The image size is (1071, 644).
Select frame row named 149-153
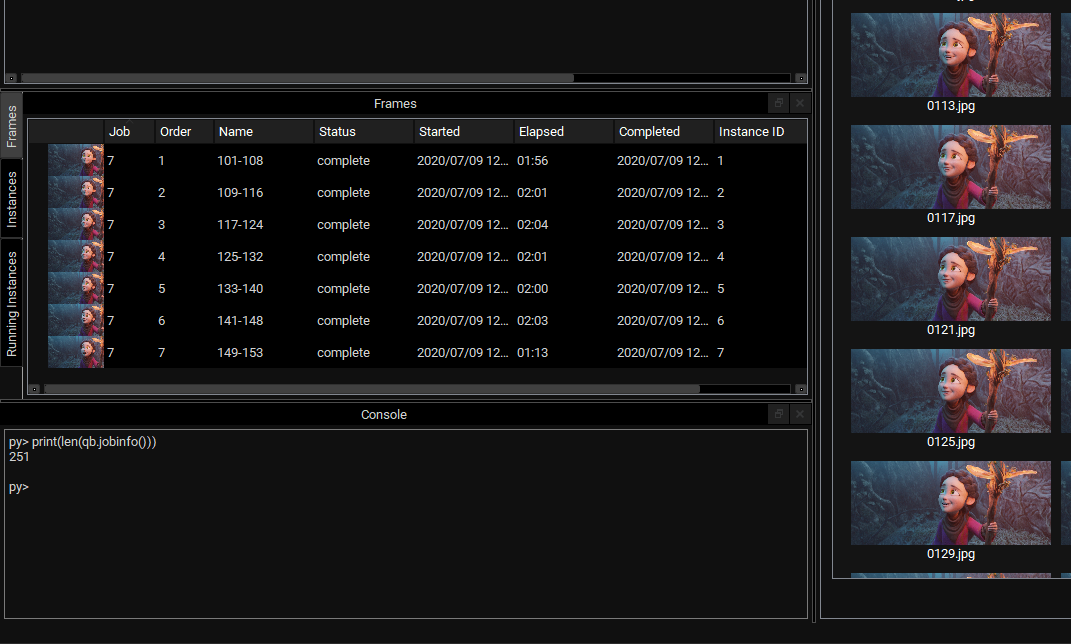(x=240, y=353)
